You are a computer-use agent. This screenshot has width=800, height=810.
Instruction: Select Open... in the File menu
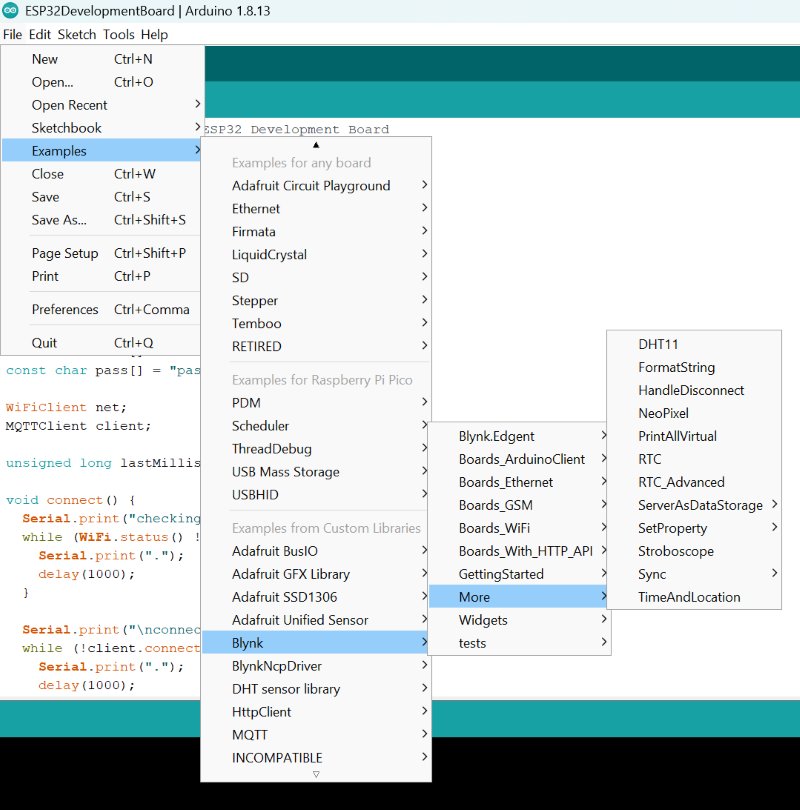102,82
